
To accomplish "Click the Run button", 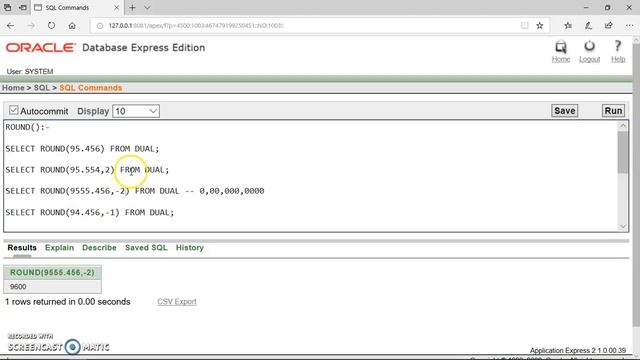I will point(613,111).
